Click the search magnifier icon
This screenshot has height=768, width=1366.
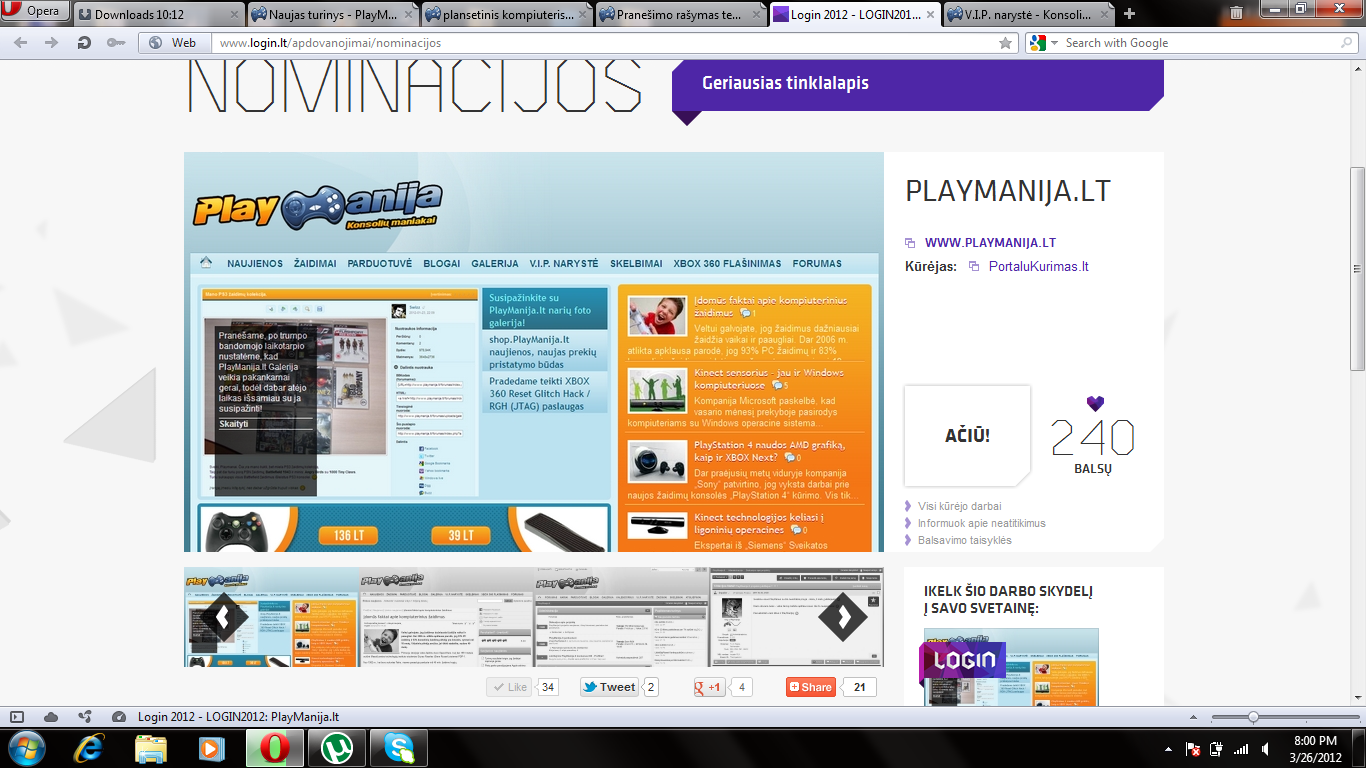[x=1346, y=43]
